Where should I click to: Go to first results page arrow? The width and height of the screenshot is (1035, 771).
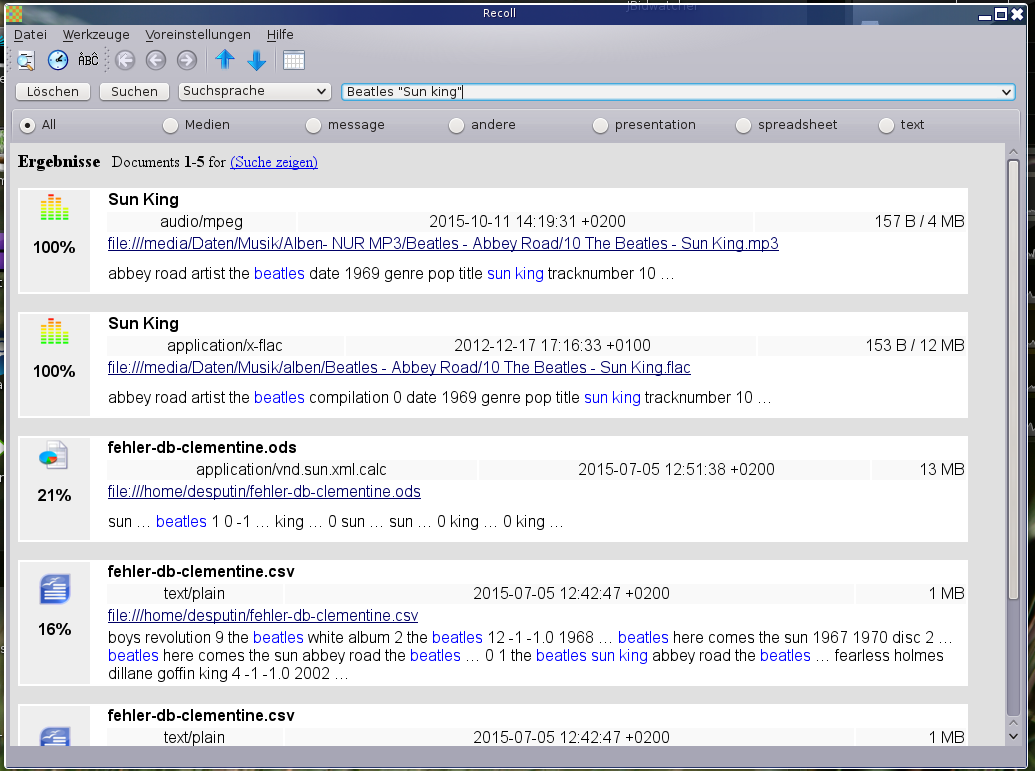click(x=125, y=61)
